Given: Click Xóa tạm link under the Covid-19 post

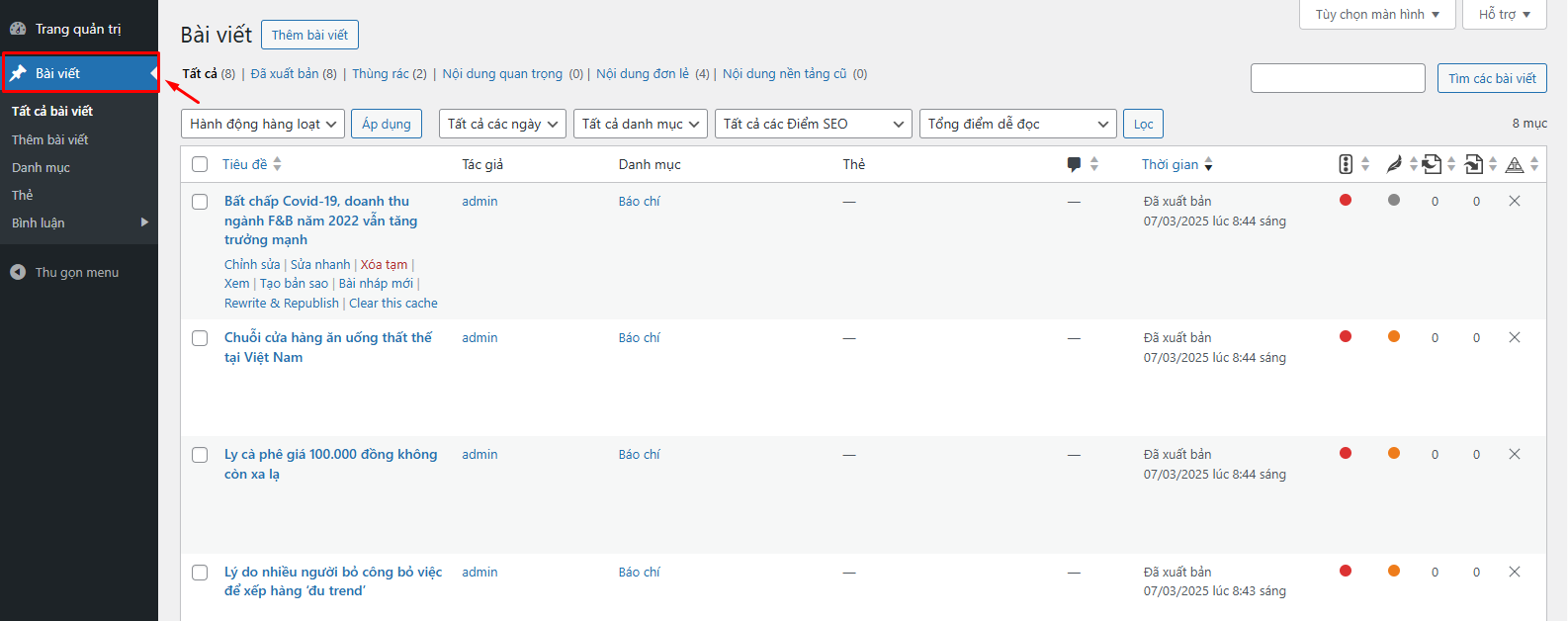Looking at the screenshot, I should click(384, 264).
